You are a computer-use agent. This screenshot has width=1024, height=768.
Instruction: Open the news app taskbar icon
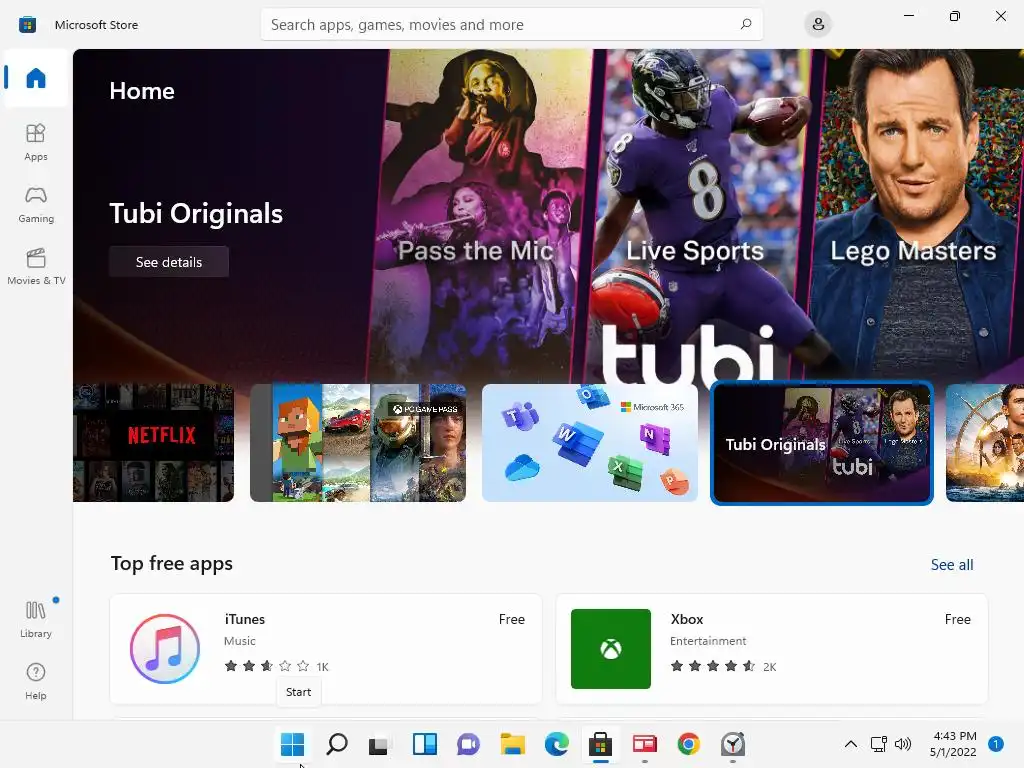645,744
